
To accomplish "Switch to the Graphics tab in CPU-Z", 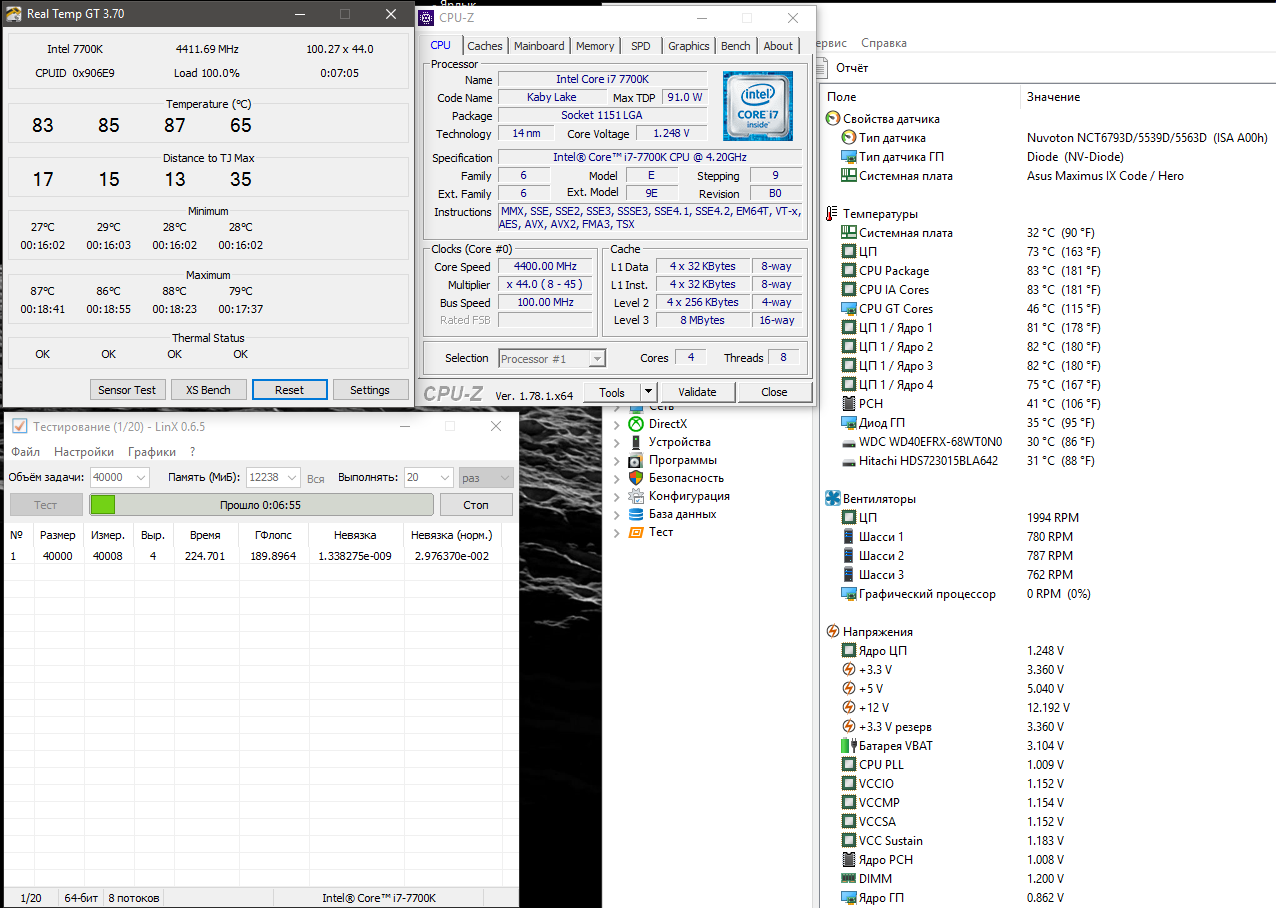I will click(689, 46).
